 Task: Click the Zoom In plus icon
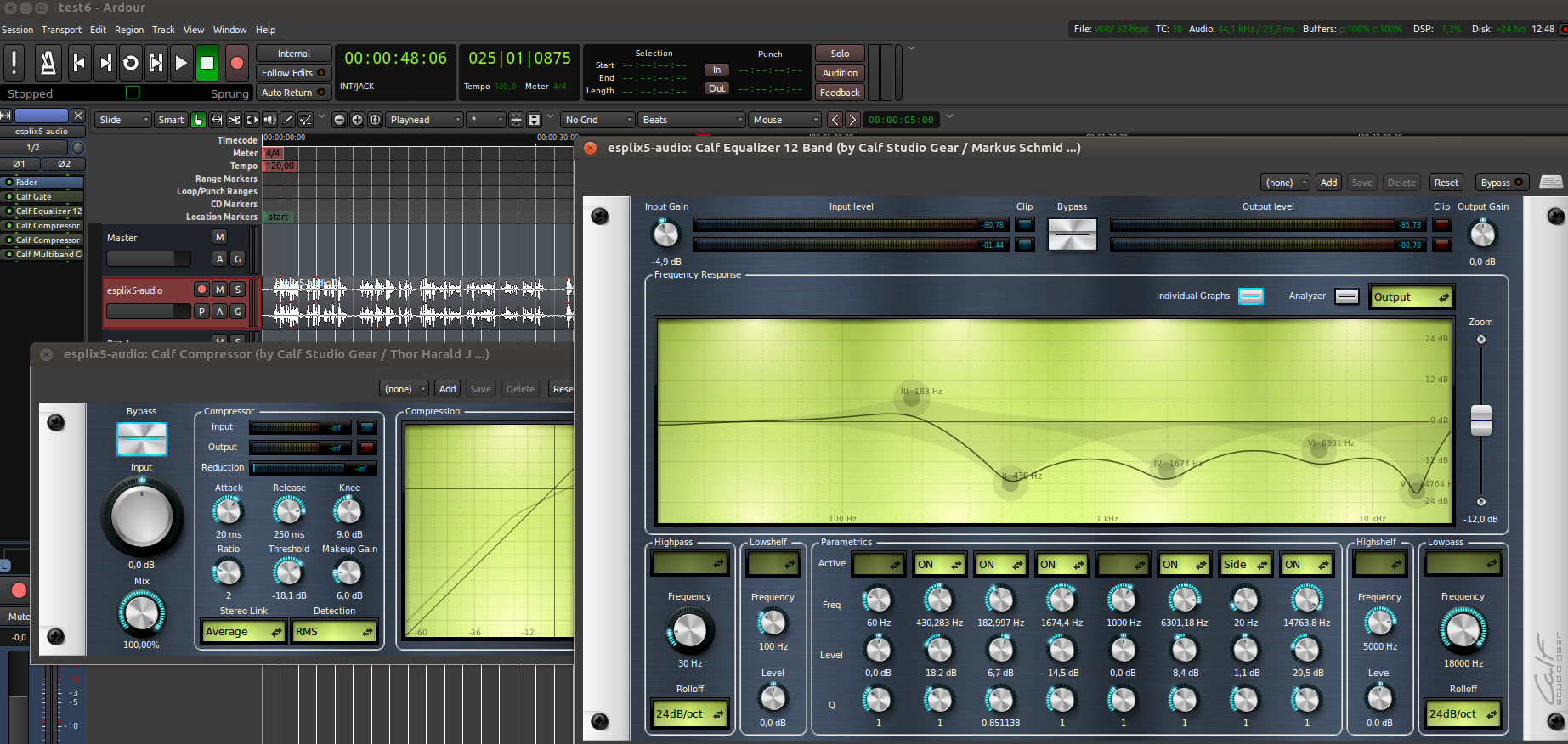[357, 120]
